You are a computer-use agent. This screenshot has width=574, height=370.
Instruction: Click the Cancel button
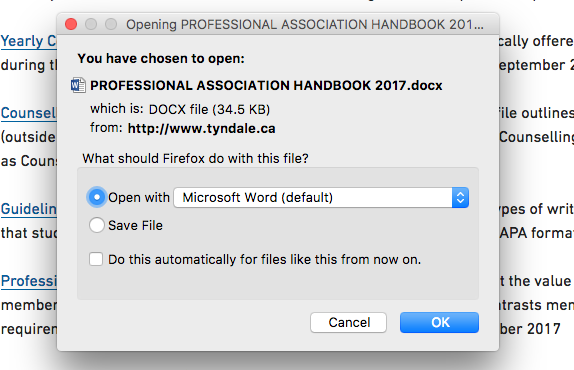[348, 322]
